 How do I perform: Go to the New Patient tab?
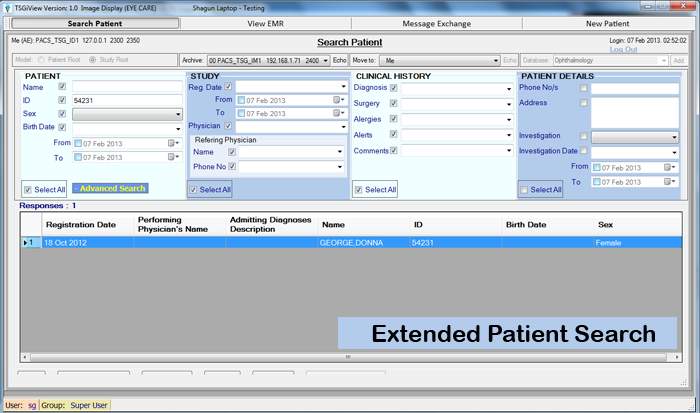pos(607,23)
